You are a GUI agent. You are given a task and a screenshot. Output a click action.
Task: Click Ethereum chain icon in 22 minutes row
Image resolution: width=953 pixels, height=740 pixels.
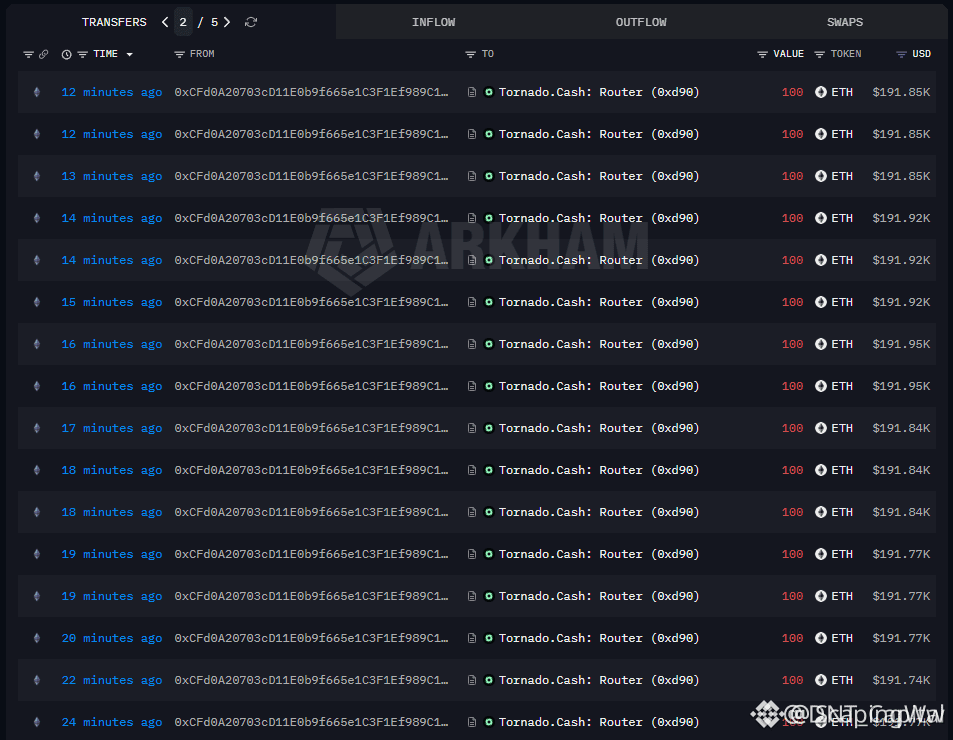tap(37, 680)
